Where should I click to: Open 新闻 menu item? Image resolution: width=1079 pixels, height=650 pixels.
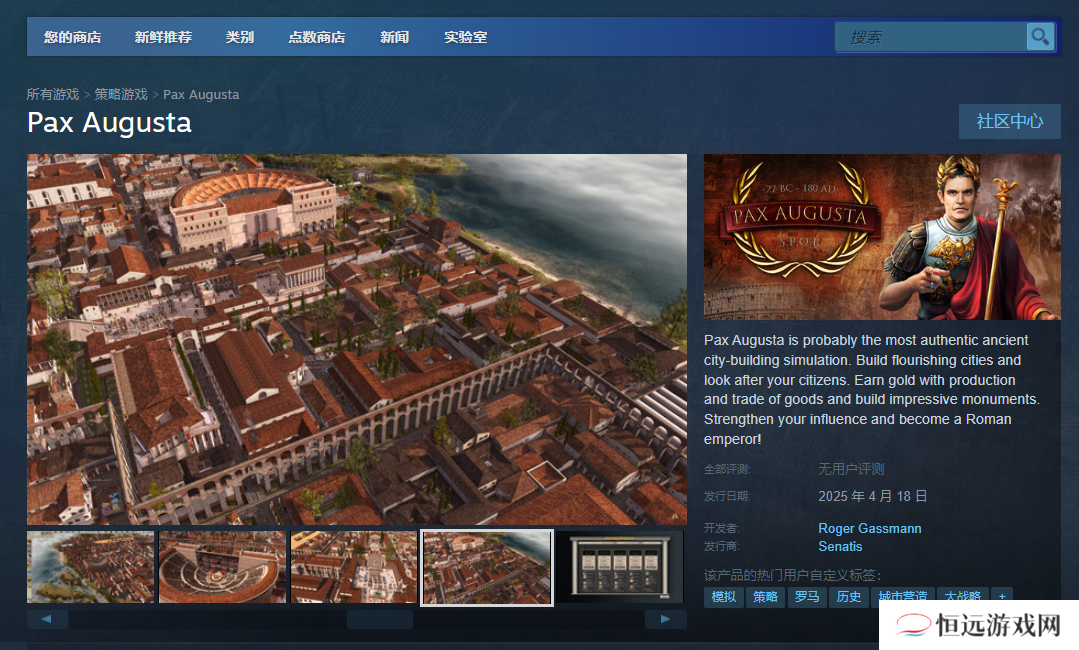click(394, 37)
